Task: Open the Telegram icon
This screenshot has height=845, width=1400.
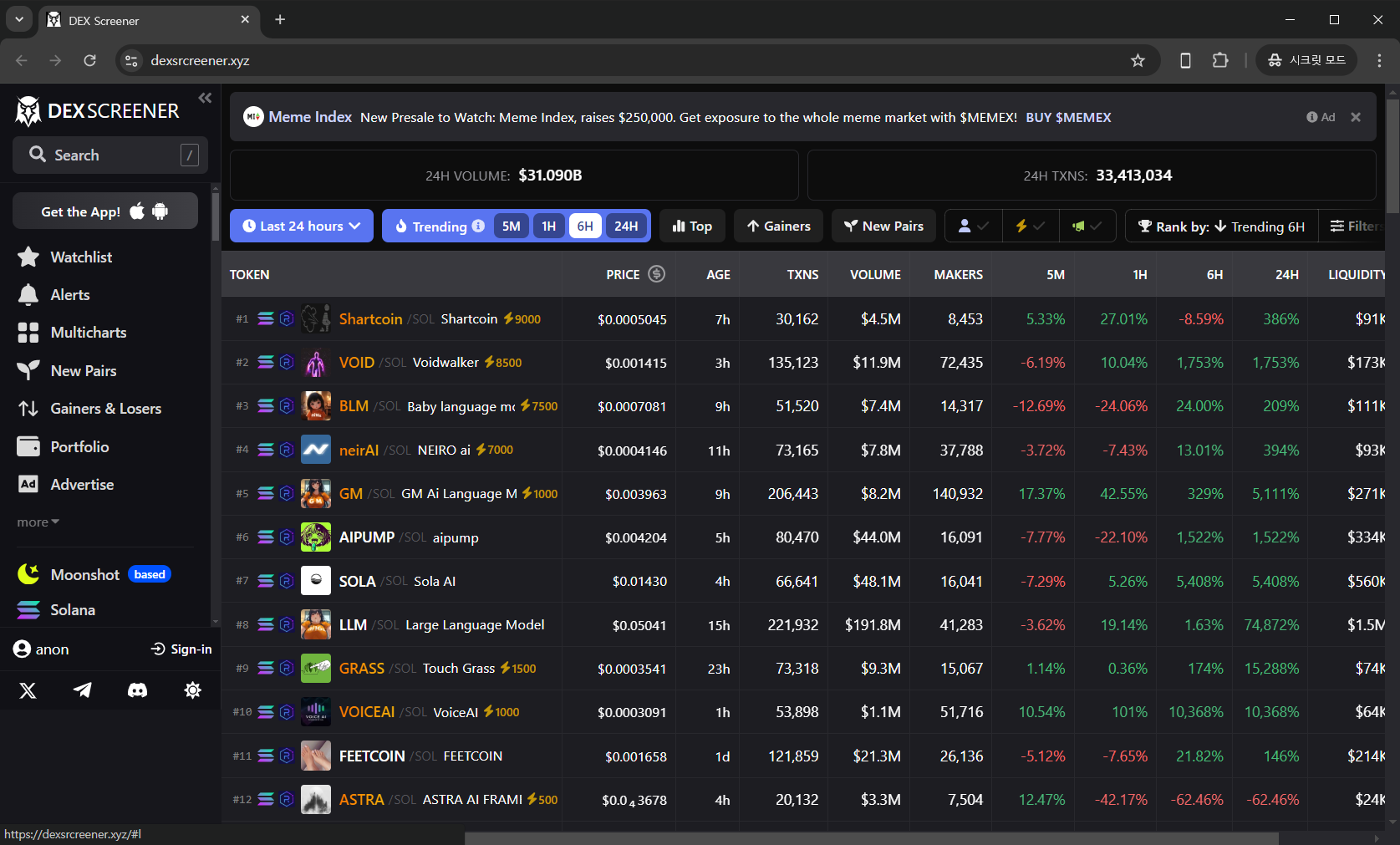Action: pyautogui.click(x=83, y=690)
